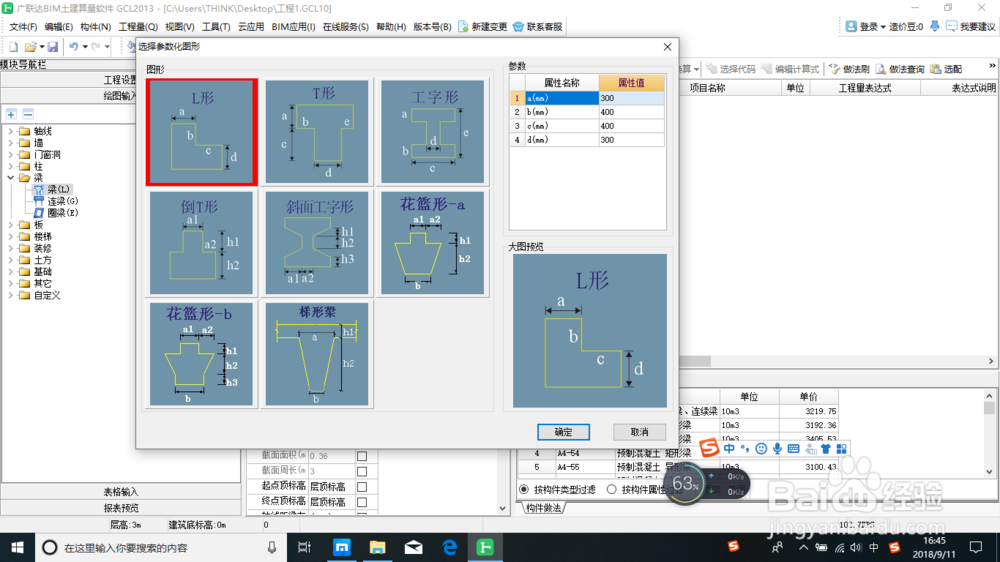
Task: Tick the 终点顶标高 row checkbox
Action: [362, 502]
